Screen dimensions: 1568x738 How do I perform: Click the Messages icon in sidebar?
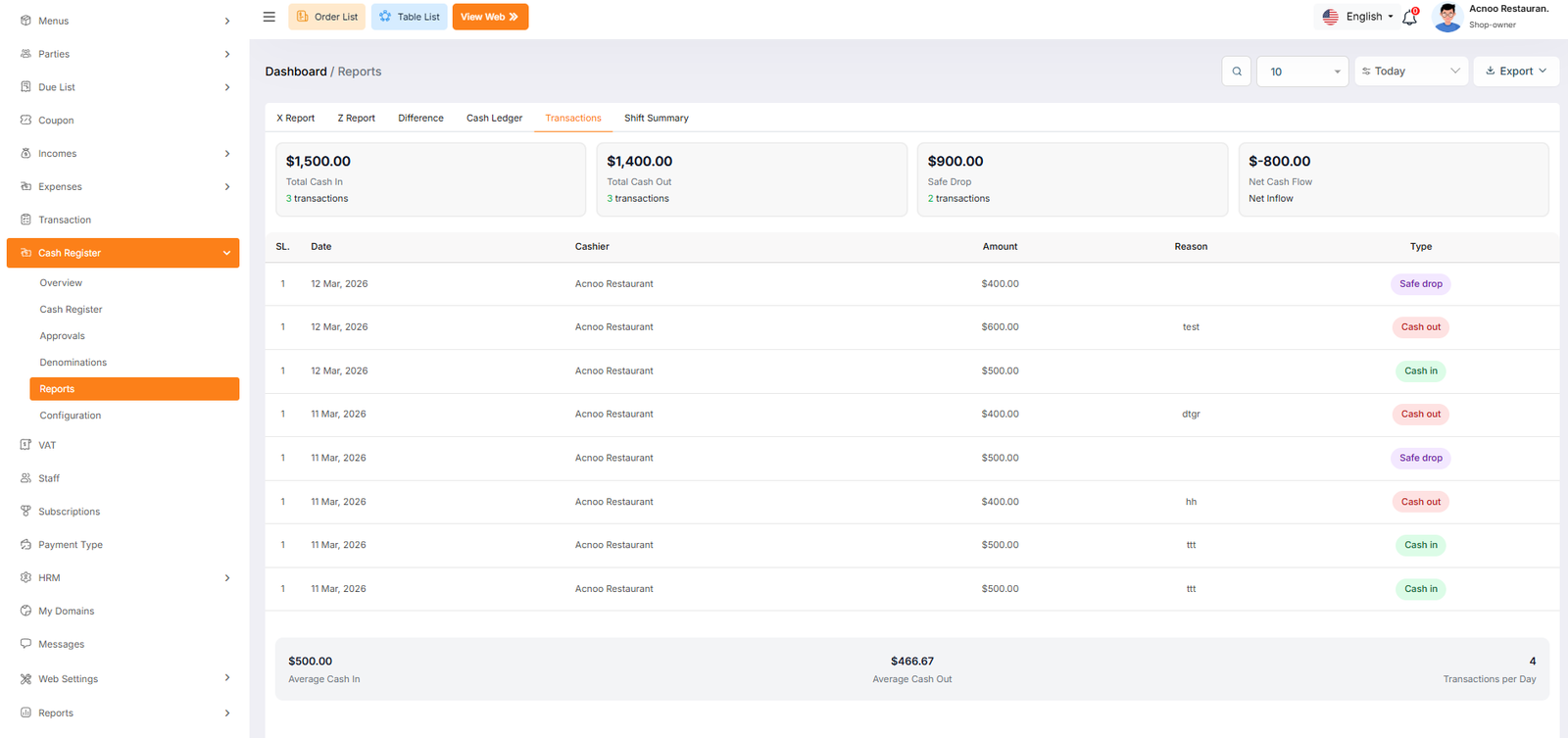[x=26, y=644]
